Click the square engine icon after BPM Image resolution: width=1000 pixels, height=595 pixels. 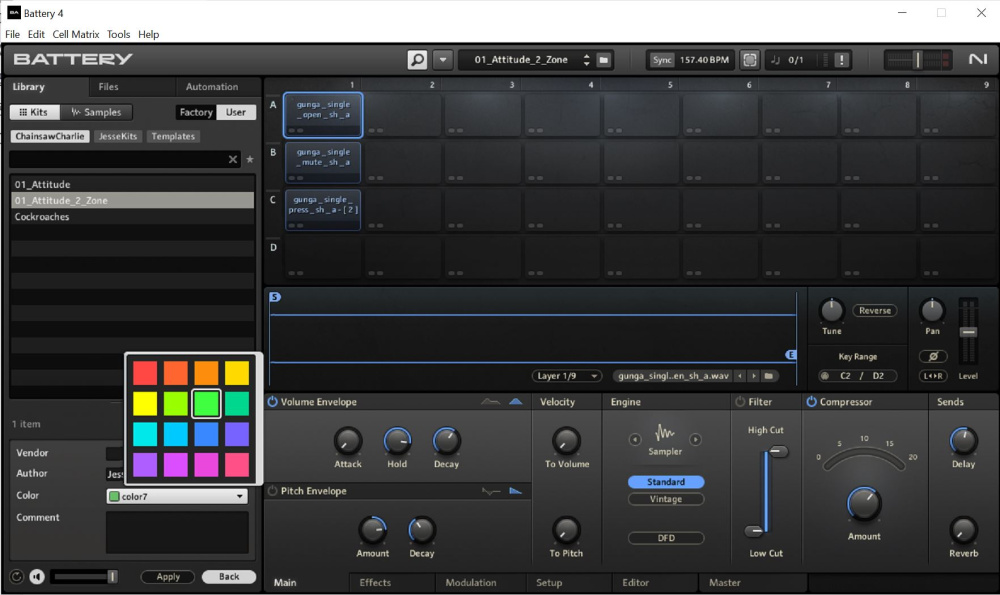[750, 60]
